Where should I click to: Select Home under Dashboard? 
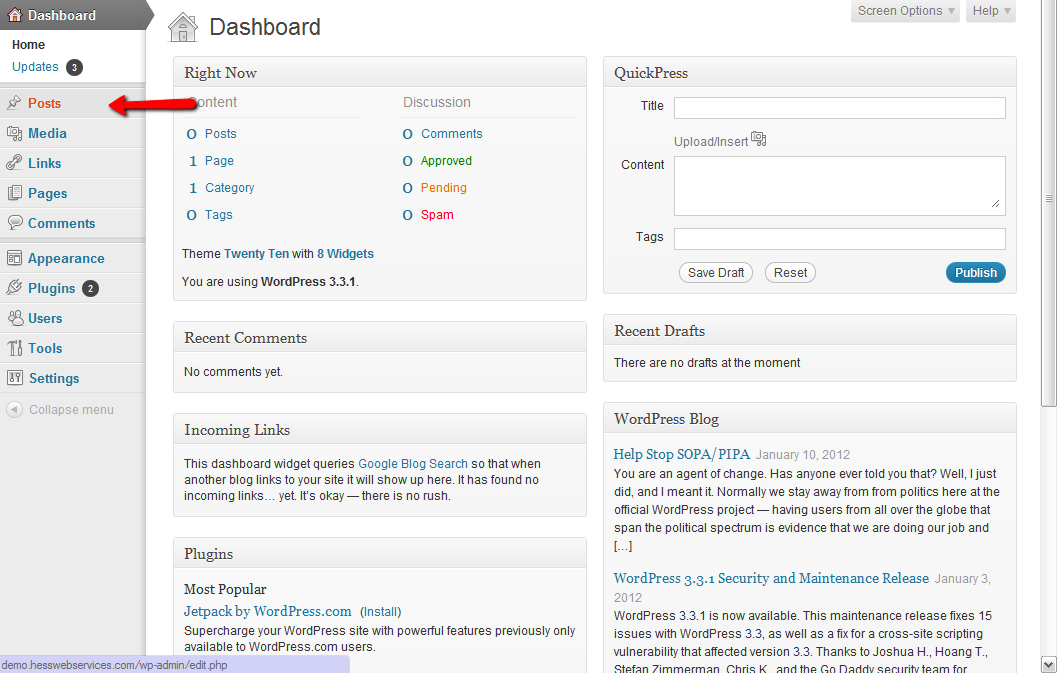pyautogui.click(x=28, y=45)
